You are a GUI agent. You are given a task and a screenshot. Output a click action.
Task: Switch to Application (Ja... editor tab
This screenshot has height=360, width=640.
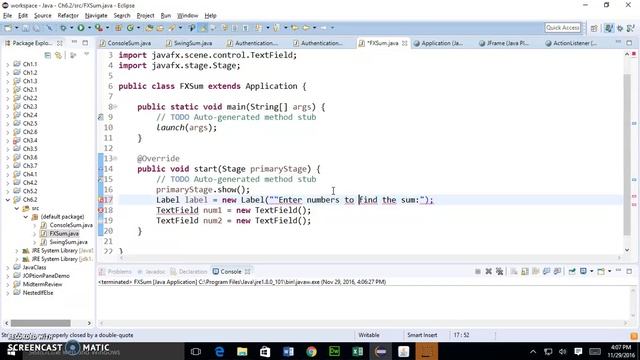[x=438, y=43]
